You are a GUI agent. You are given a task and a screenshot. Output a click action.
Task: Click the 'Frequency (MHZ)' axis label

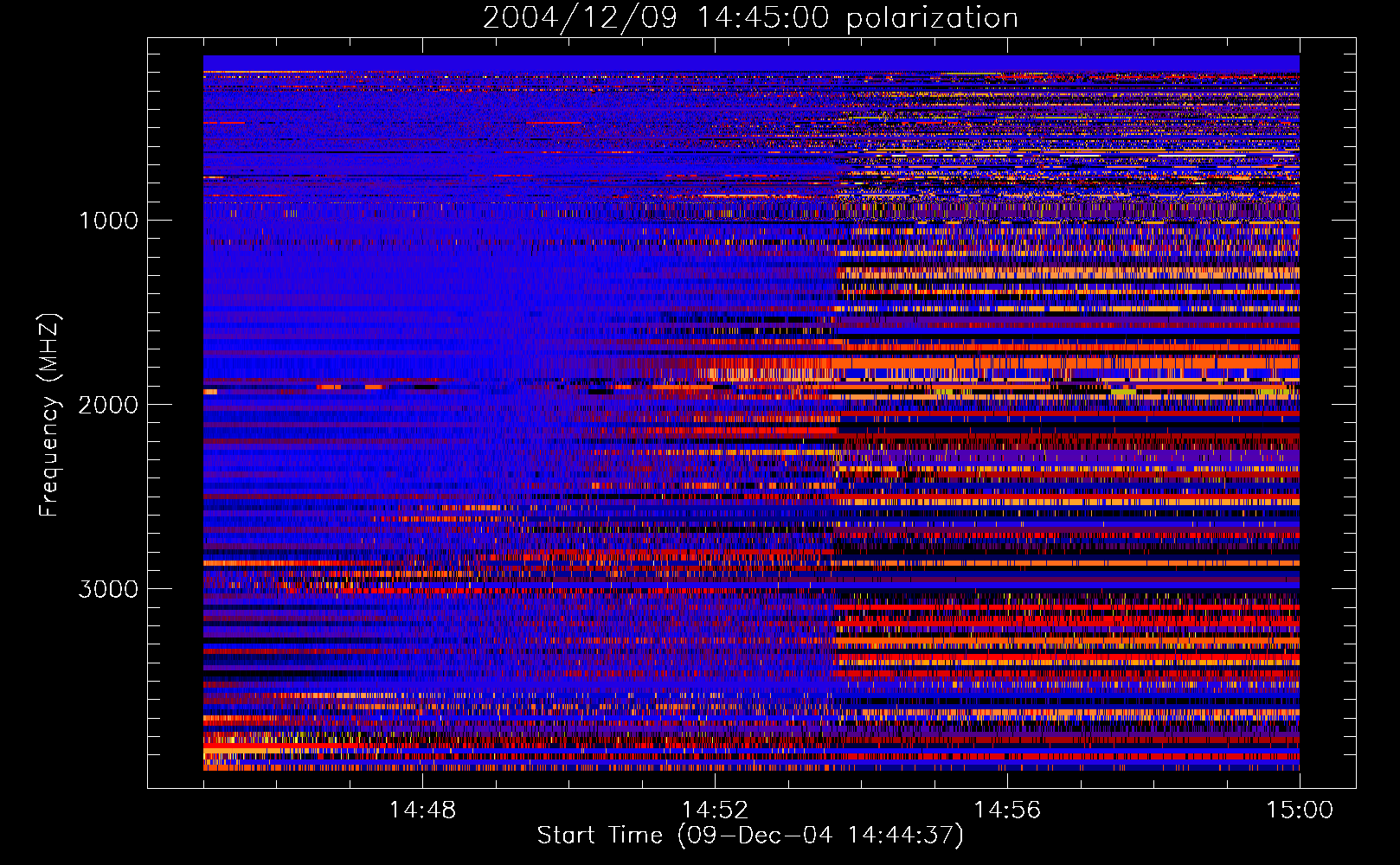49,415
